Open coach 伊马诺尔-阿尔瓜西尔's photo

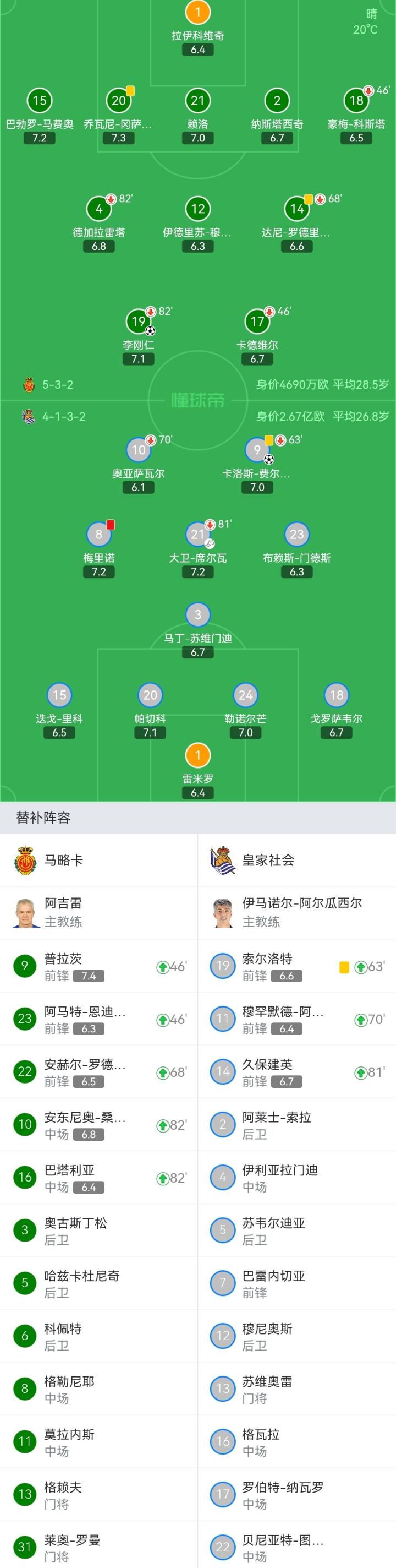[223, 912]
